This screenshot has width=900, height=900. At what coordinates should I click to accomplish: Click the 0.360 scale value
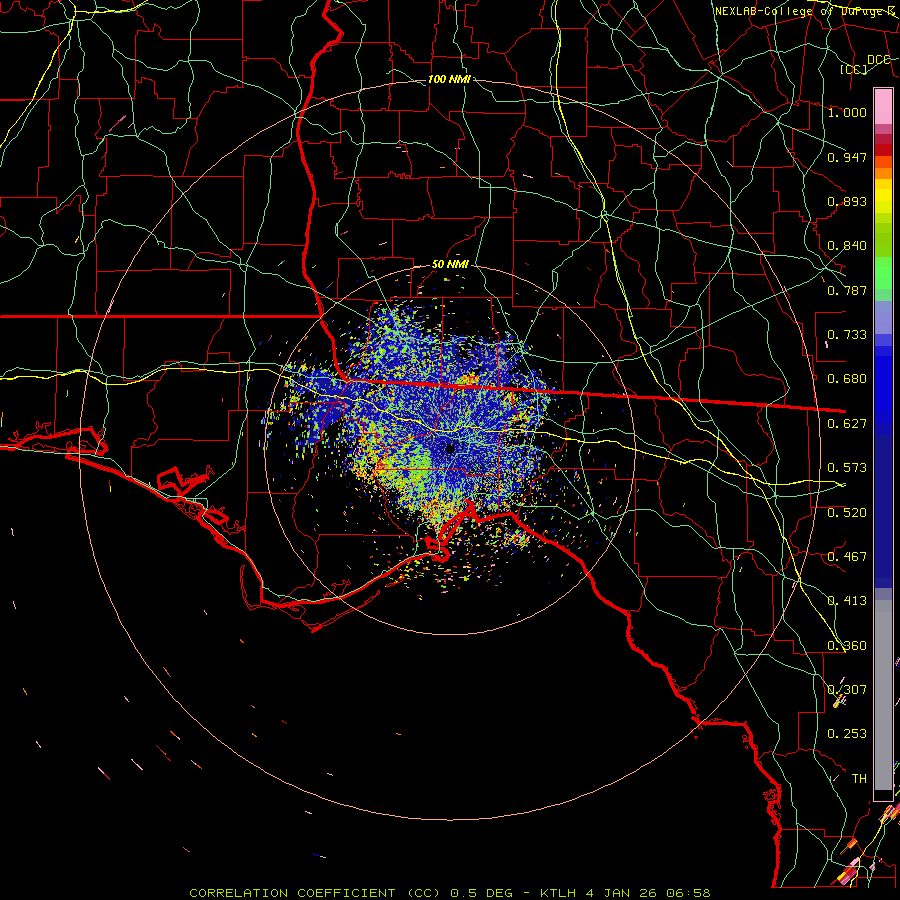pos(847,646)
